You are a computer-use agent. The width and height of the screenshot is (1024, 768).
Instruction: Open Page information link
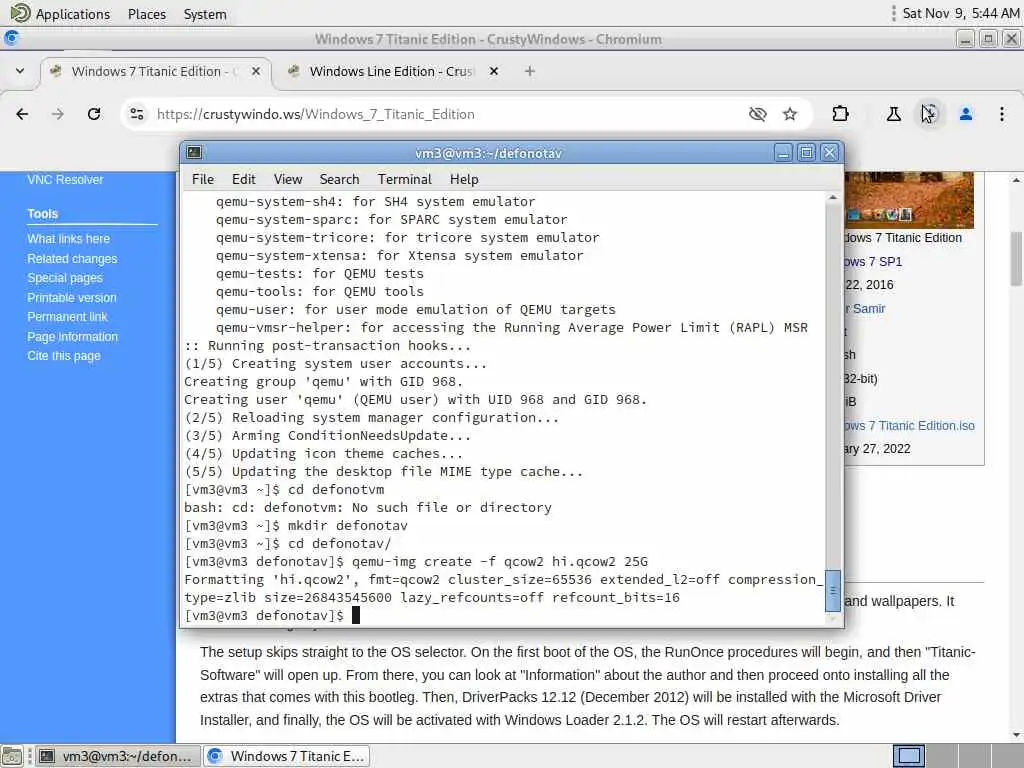click(72, 337)
